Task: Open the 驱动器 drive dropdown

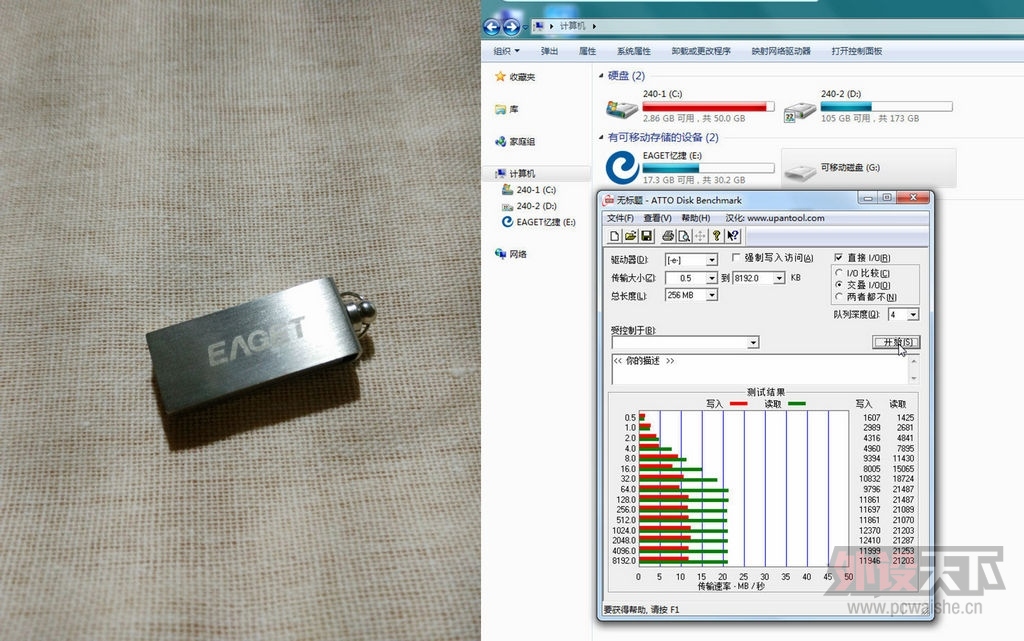Action: [x=712, y=260]
